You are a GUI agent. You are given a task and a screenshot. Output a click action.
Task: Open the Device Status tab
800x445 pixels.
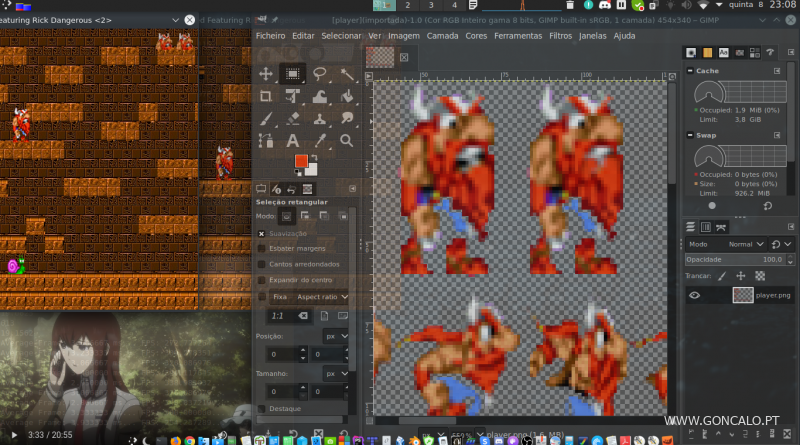tap(276, 189)
